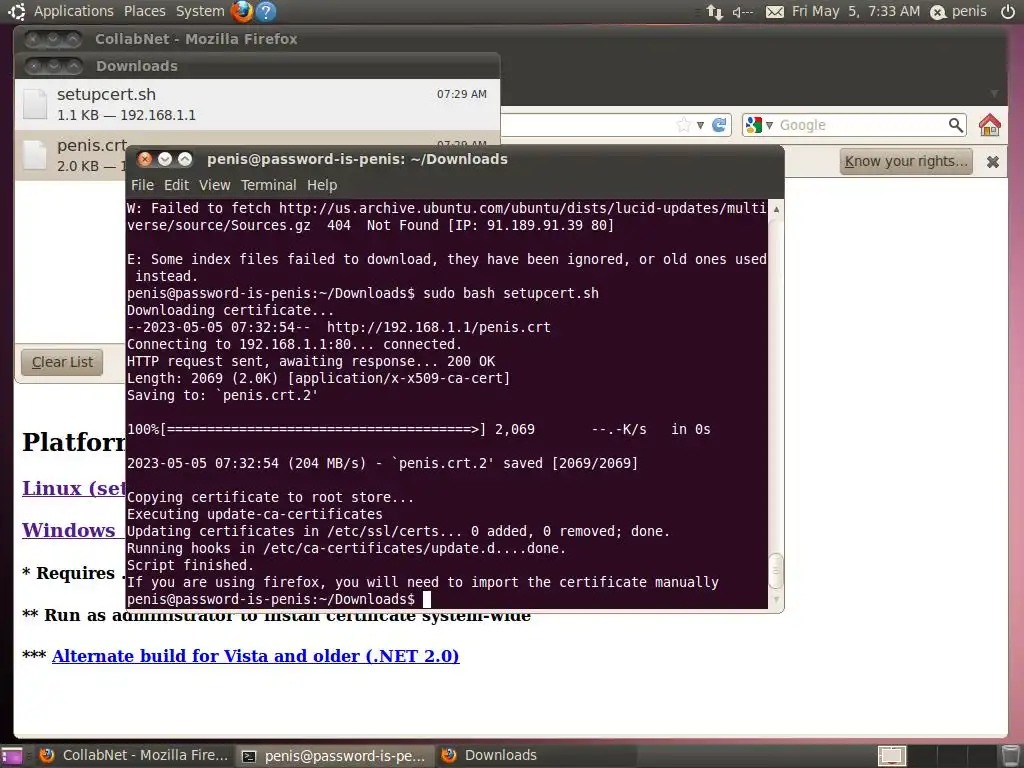Click the Ubuntu logo icon in top panel
The image size is (1024, 768).
[16, 11]
